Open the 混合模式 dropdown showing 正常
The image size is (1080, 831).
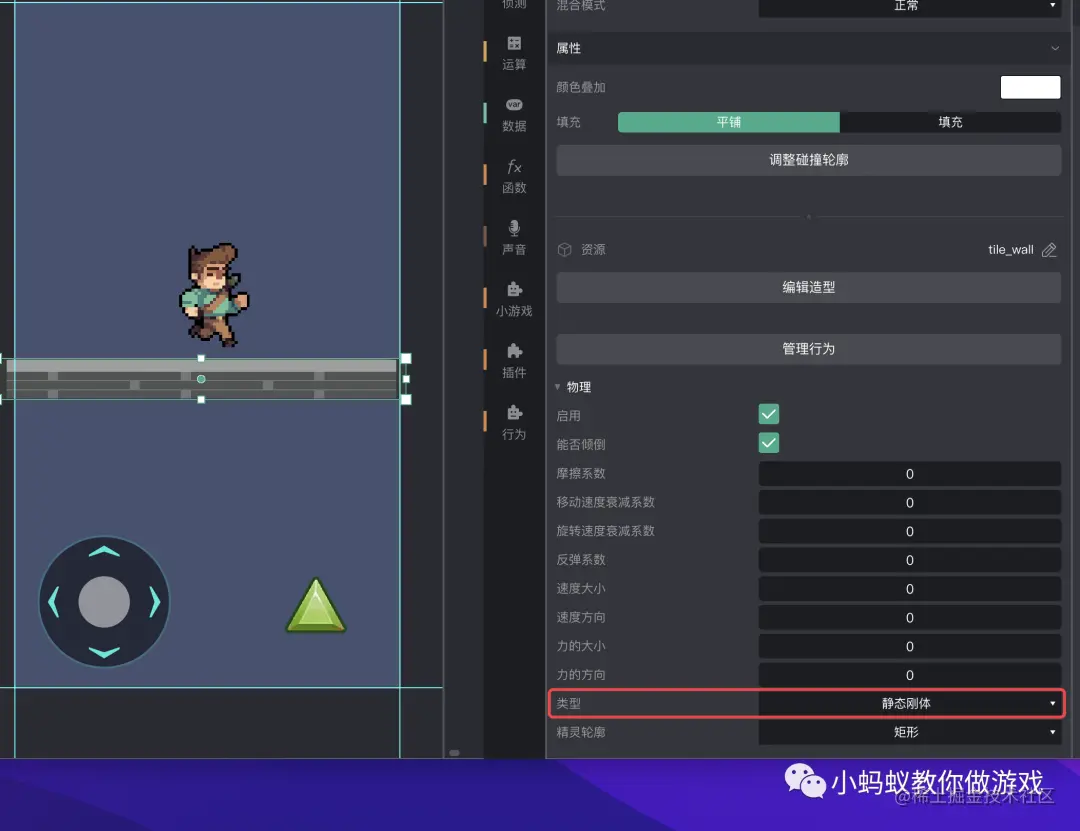tap(908, 7)
